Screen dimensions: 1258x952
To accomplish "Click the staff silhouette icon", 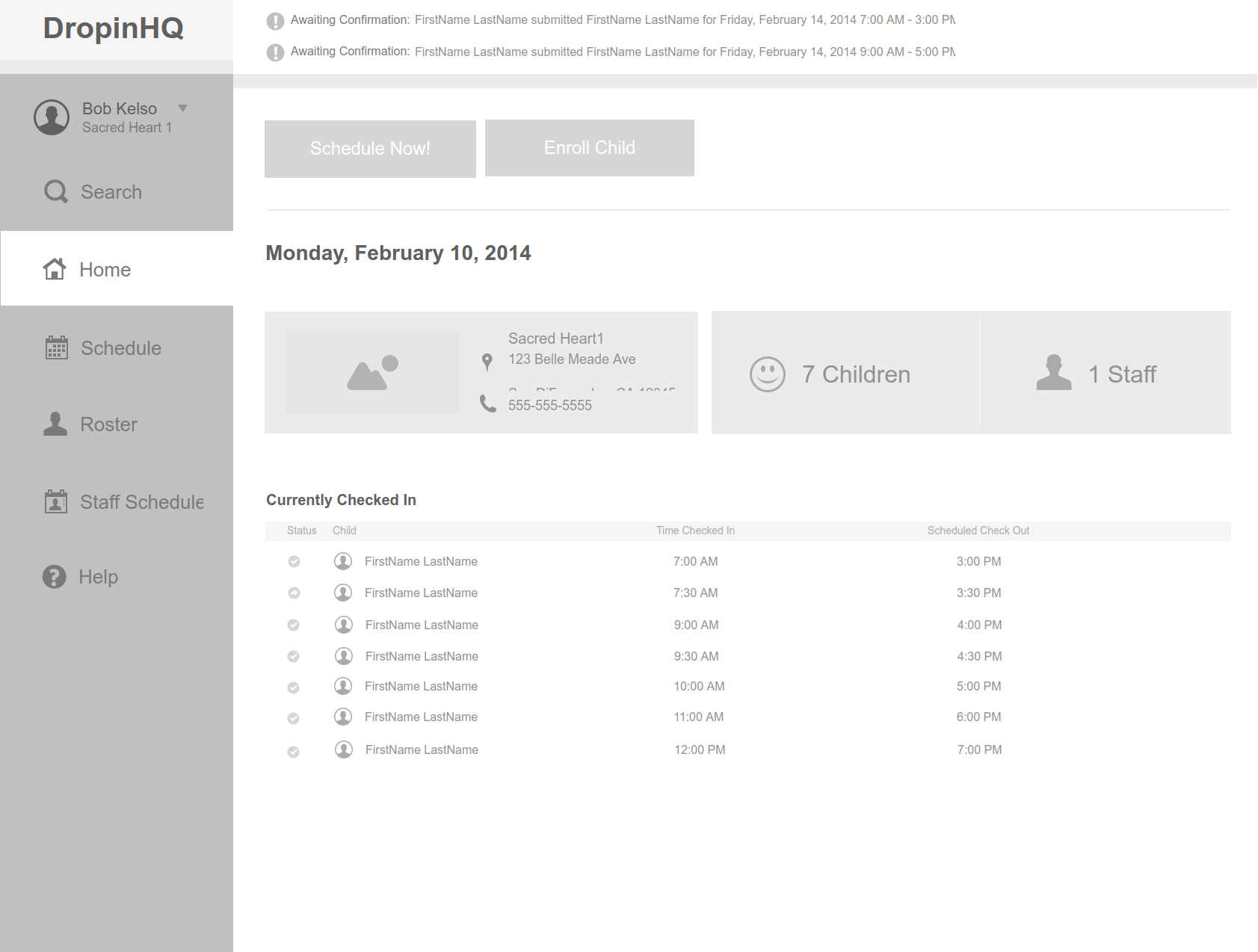I will click(x=1054, y=372).
